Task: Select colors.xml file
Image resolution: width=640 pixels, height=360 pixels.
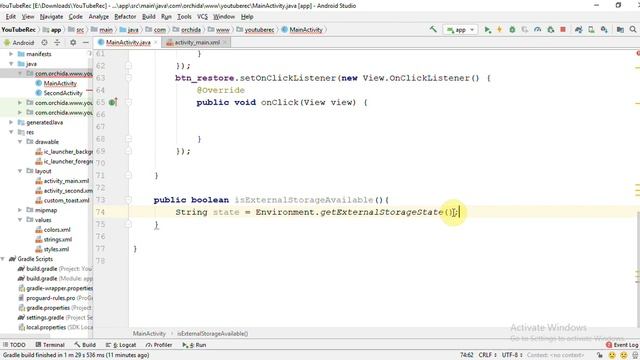Action: click(57, 230)
